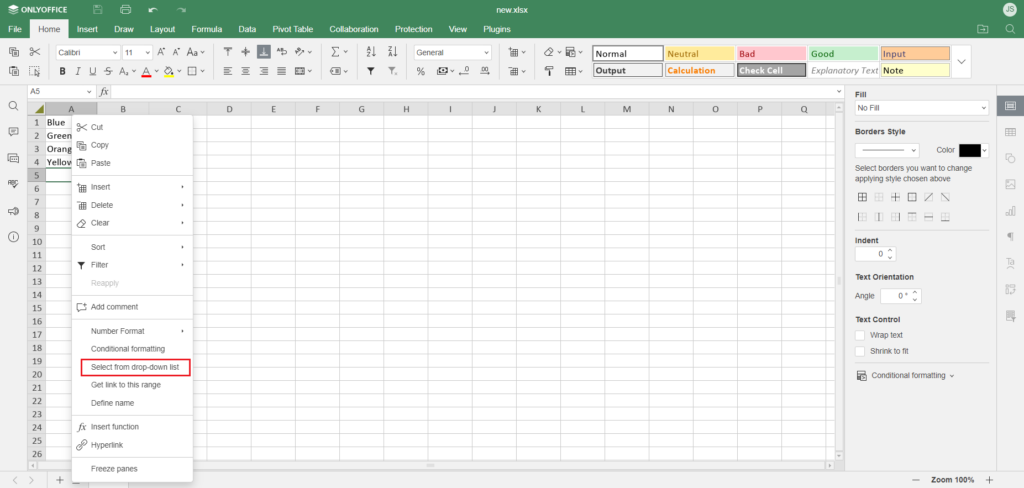The height and width of the screenshot is (488, 1024).
Task: Expand the cell styles gallery arrow
Action: (961, 61)
